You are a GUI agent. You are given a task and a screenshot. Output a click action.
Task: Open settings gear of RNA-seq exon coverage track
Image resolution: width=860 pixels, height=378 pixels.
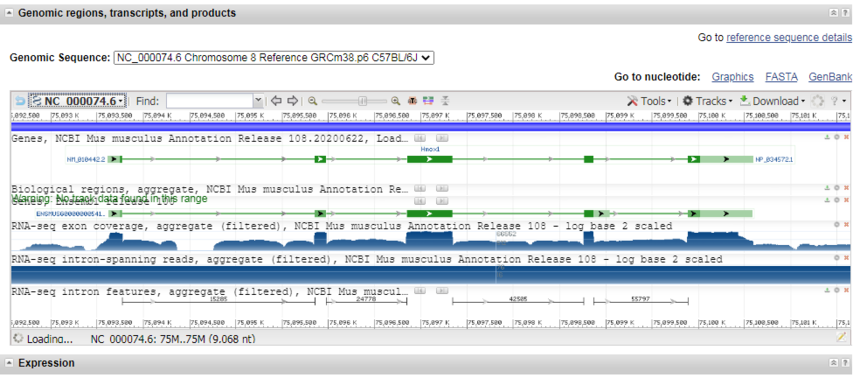pyautogui.click(x=836, y=224)
